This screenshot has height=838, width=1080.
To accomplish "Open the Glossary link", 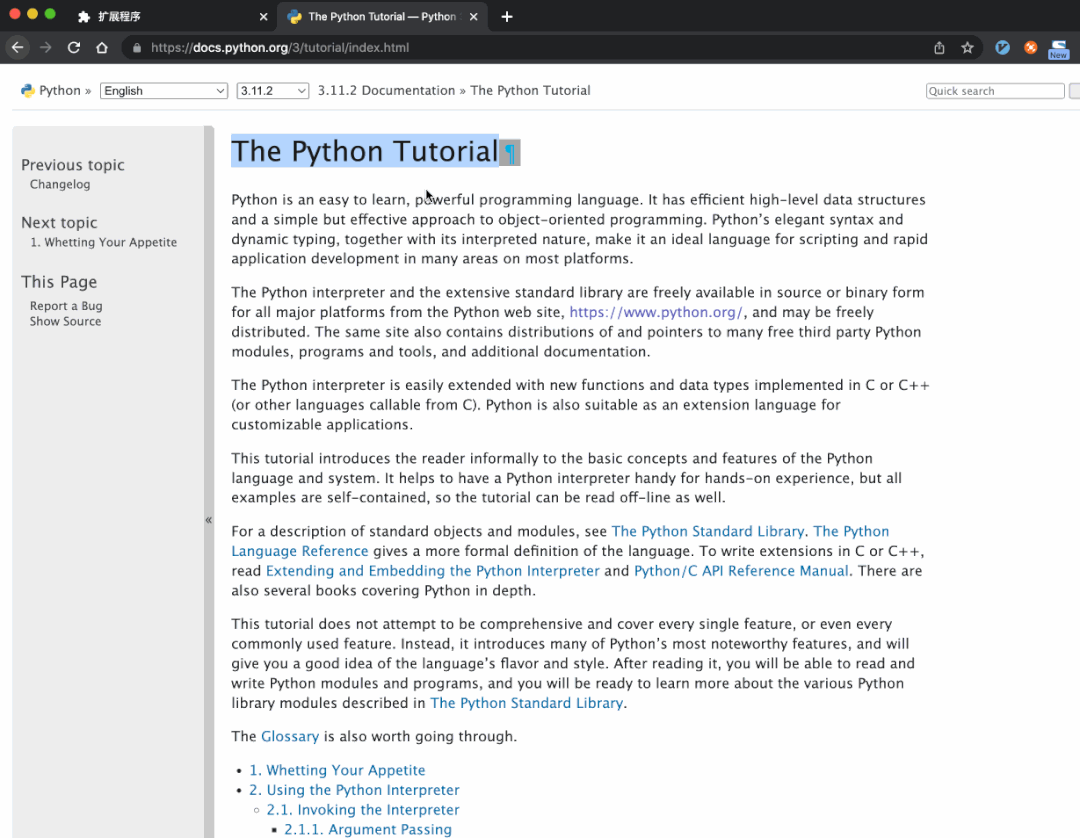I will (x=289, y=736).
